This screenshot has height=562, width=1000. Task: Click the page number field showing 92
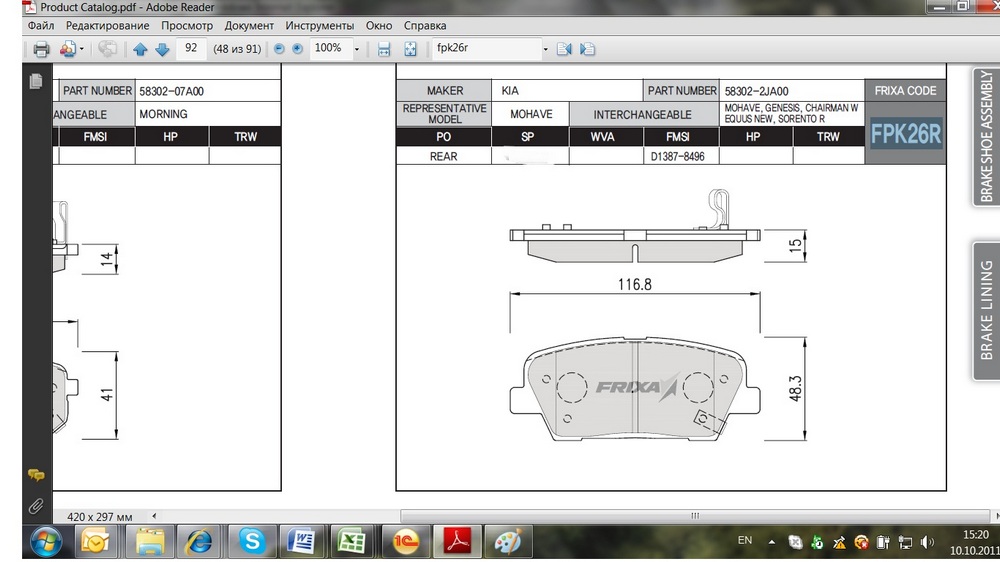point(191,48)
